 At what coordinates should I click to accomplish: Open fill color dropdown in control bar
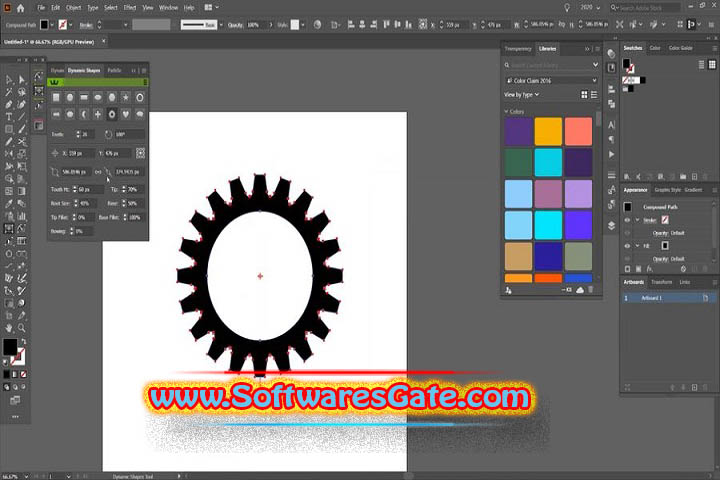pyautogui.click(x=52, y=25)
